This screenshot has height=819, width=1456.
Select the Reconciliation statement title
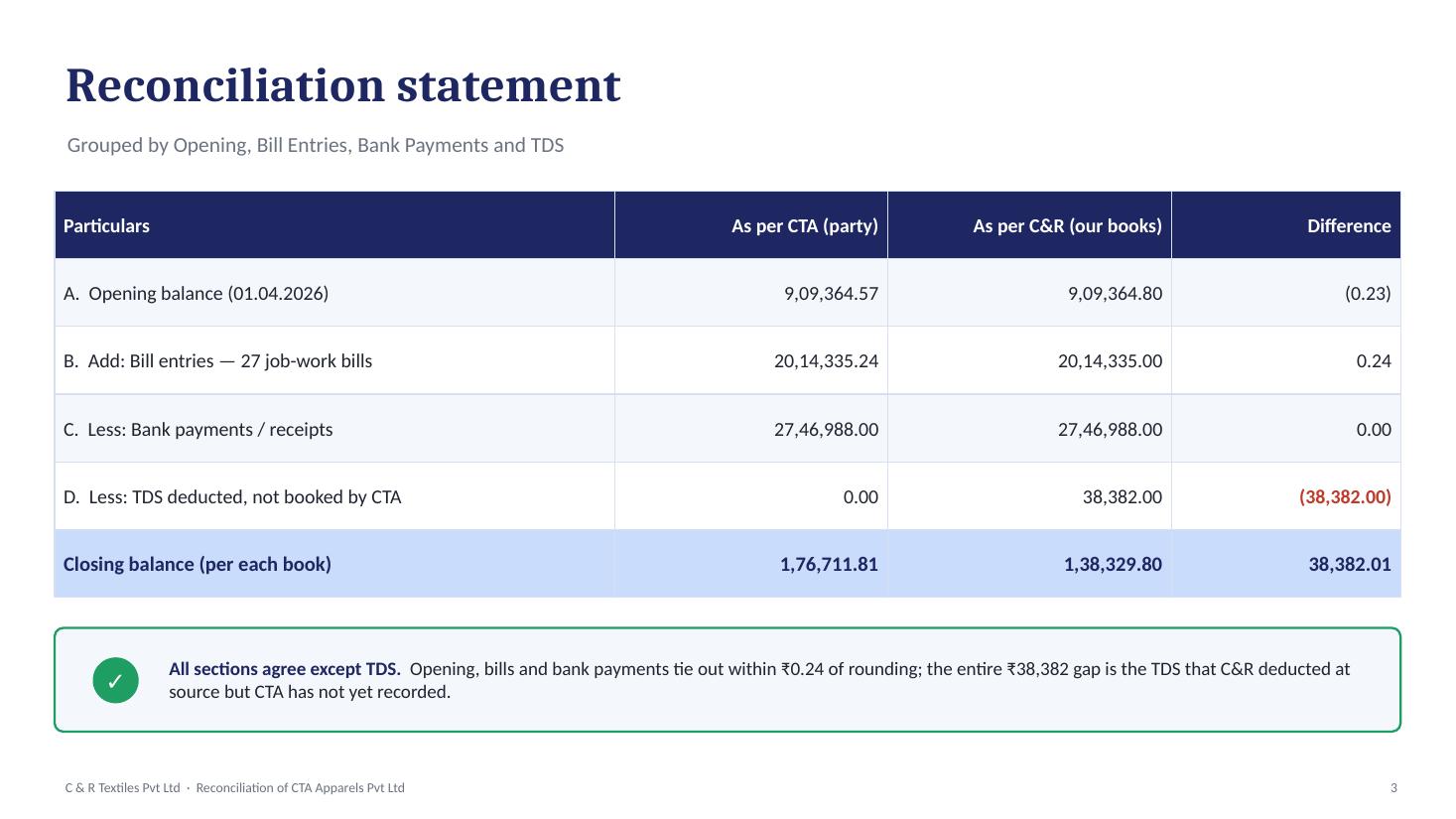(x=343, y=85)
